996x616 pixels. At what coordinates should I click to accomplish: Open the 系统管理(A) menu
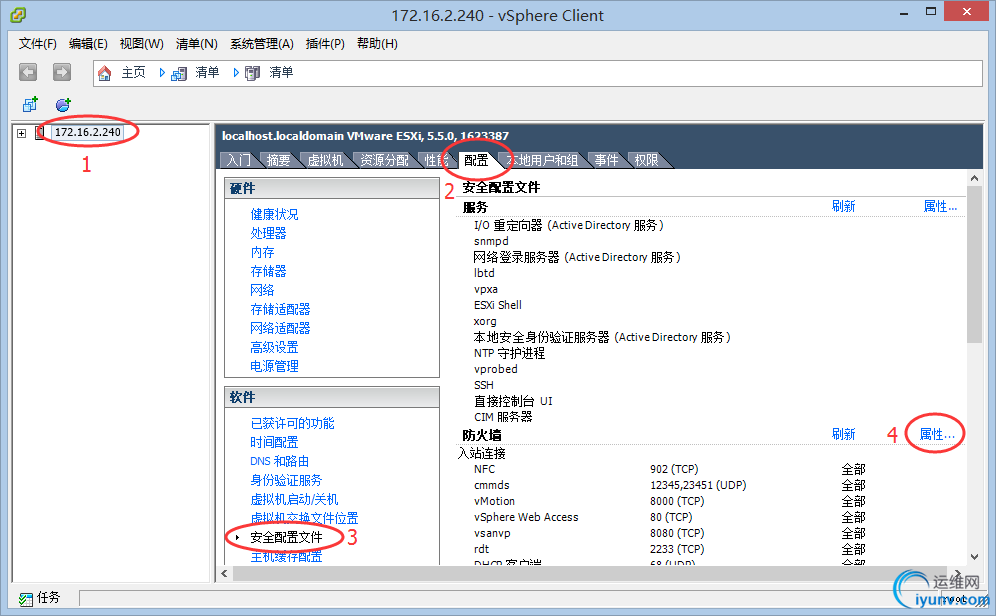click(262, 44)
